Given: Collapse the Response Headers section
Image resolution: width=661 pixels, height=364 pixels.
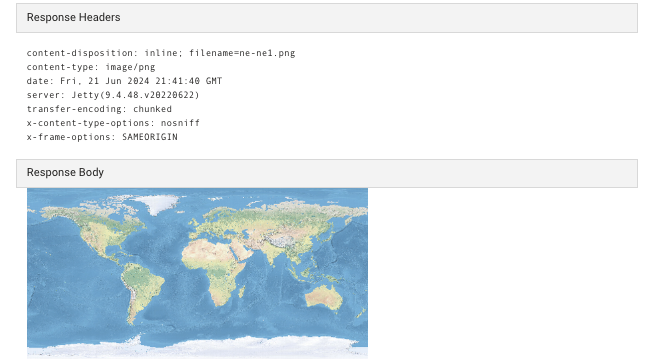Looking at the screenshot, I should pyautogui.click(x=327, y=18).
